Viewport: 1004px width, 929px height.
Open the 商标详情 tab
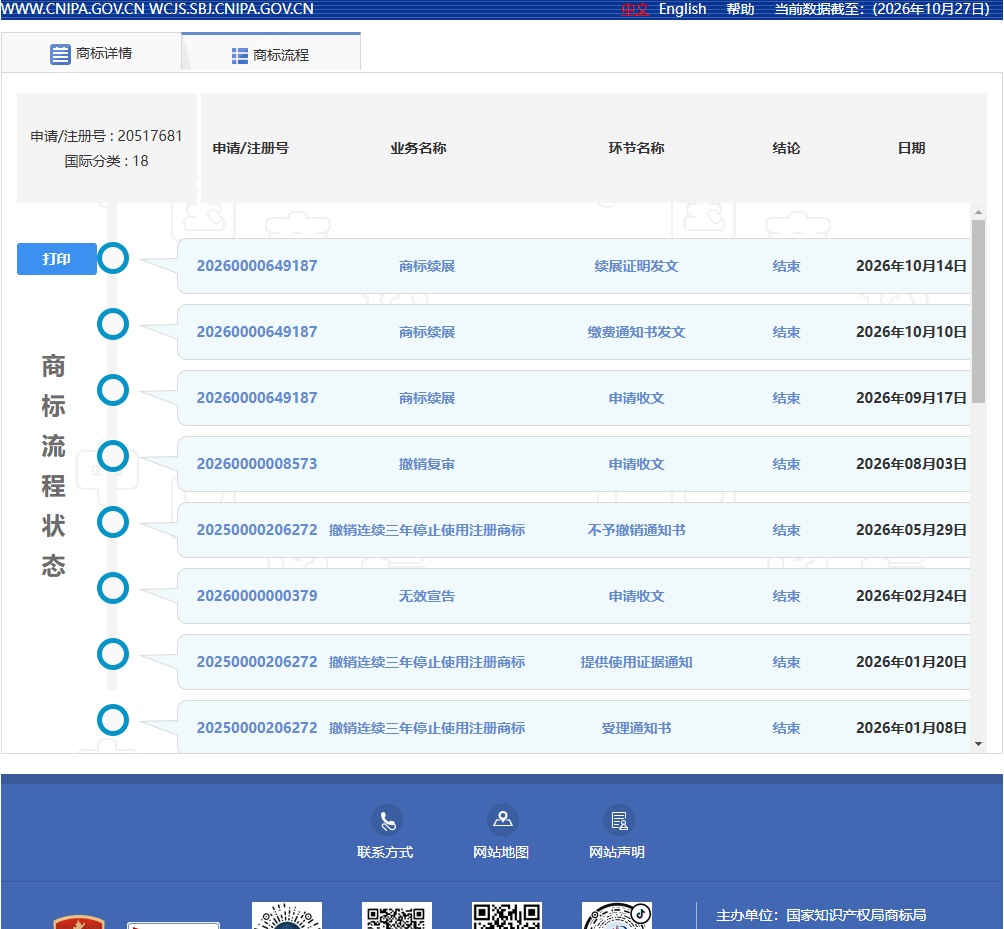tap(92, 53)
